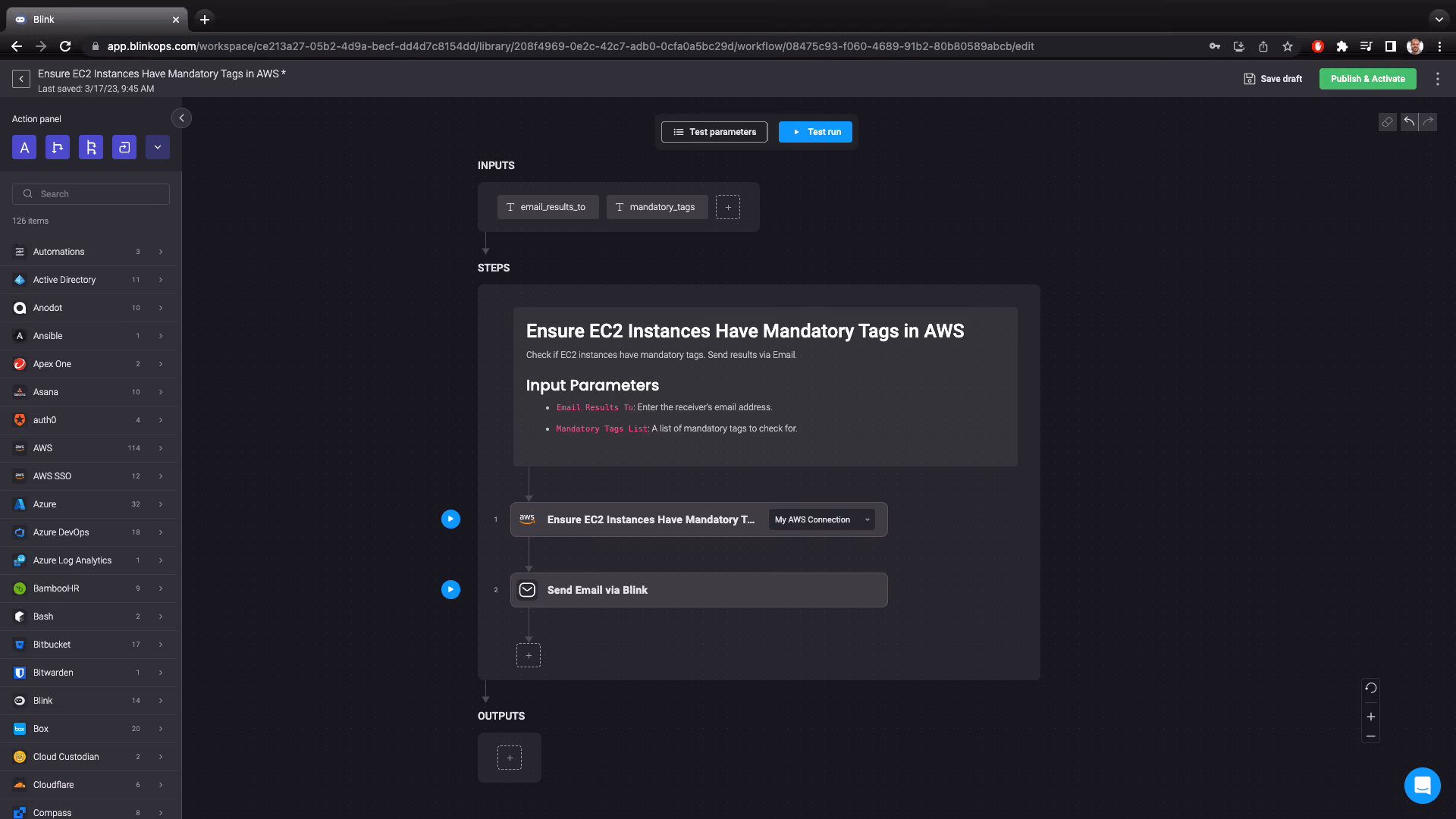1456x819 pixels.
Task: Click the workflow title text
Action: (x=162, y=74)
